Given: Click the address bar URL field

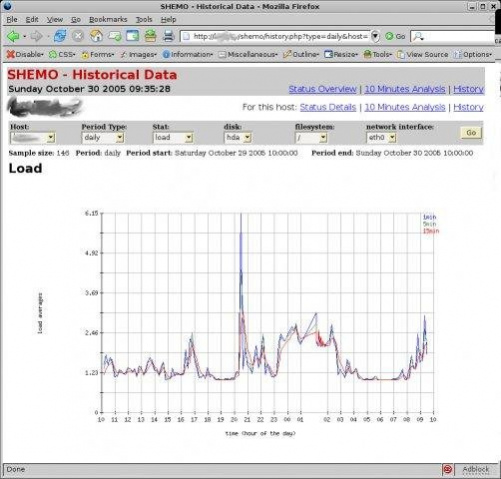Looking at the screenshot, I should (x=276, y=36).
